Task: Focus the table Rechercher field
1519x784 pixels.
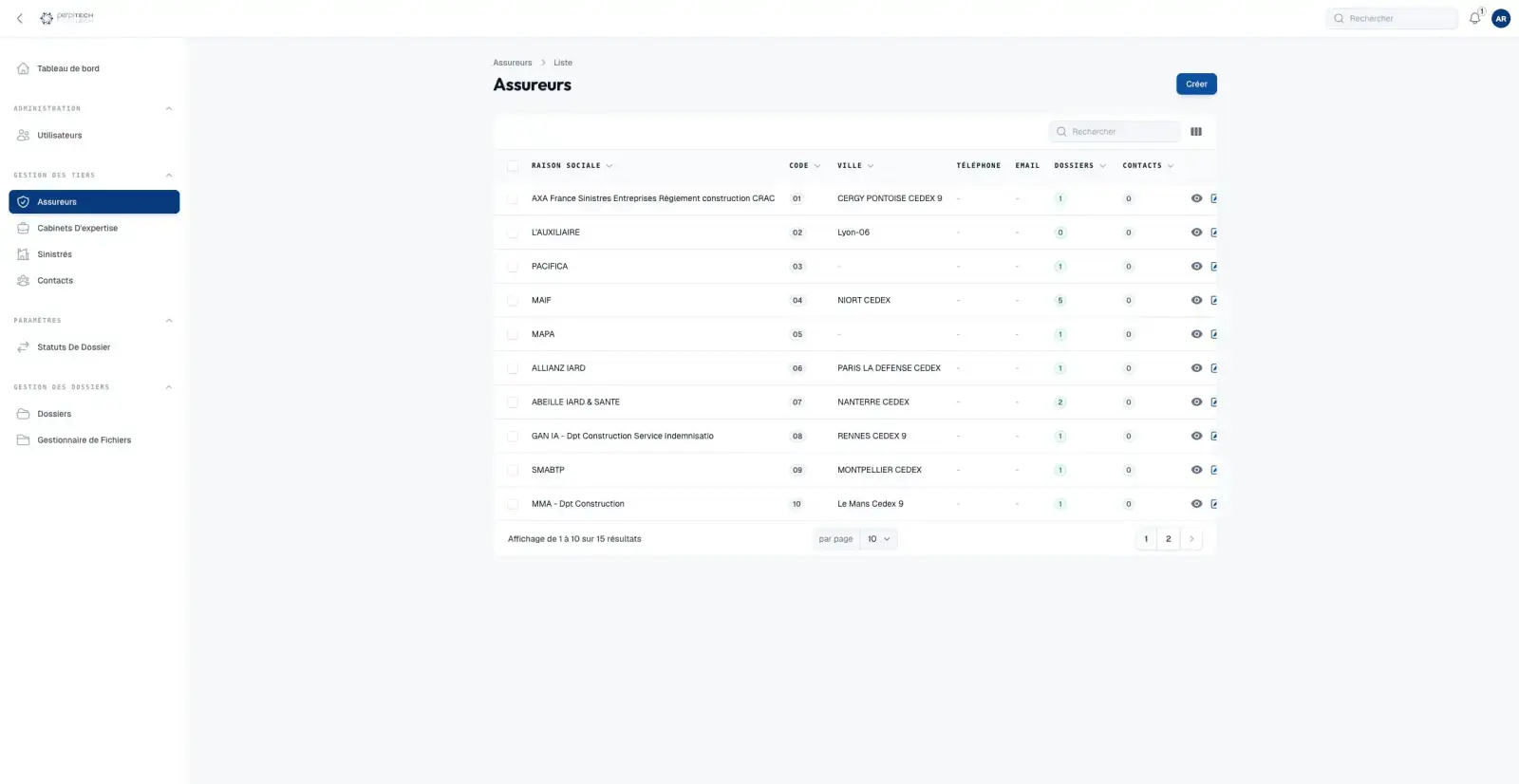Action: (1115, 132)
